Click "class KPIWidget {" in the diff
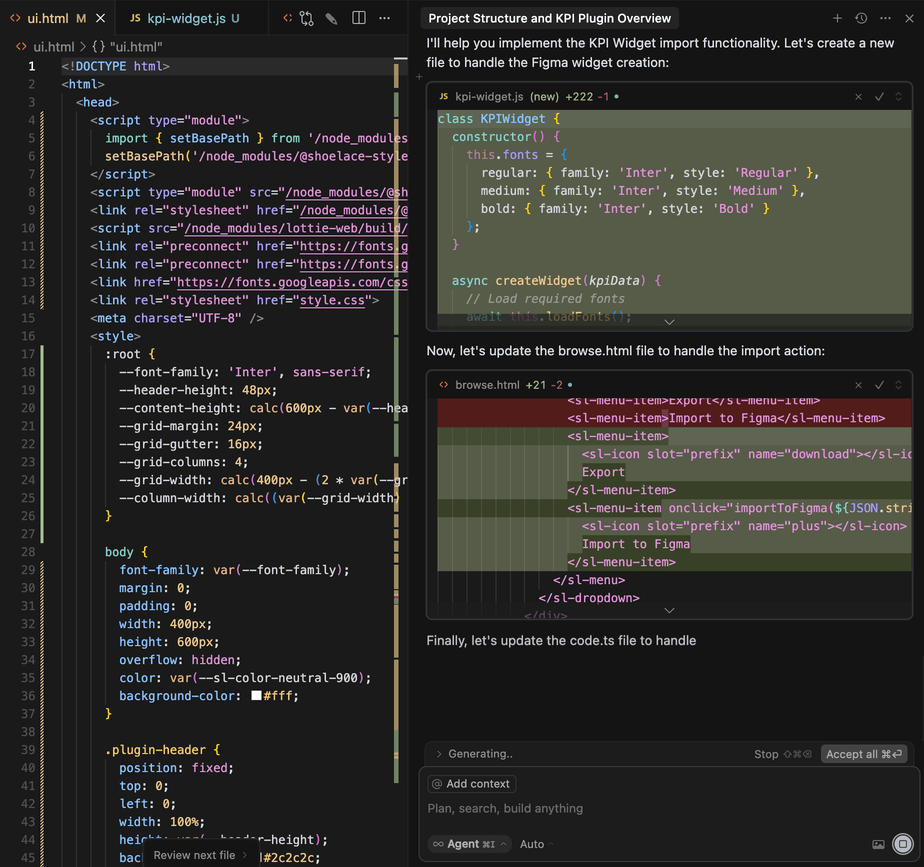 point(499,118)
